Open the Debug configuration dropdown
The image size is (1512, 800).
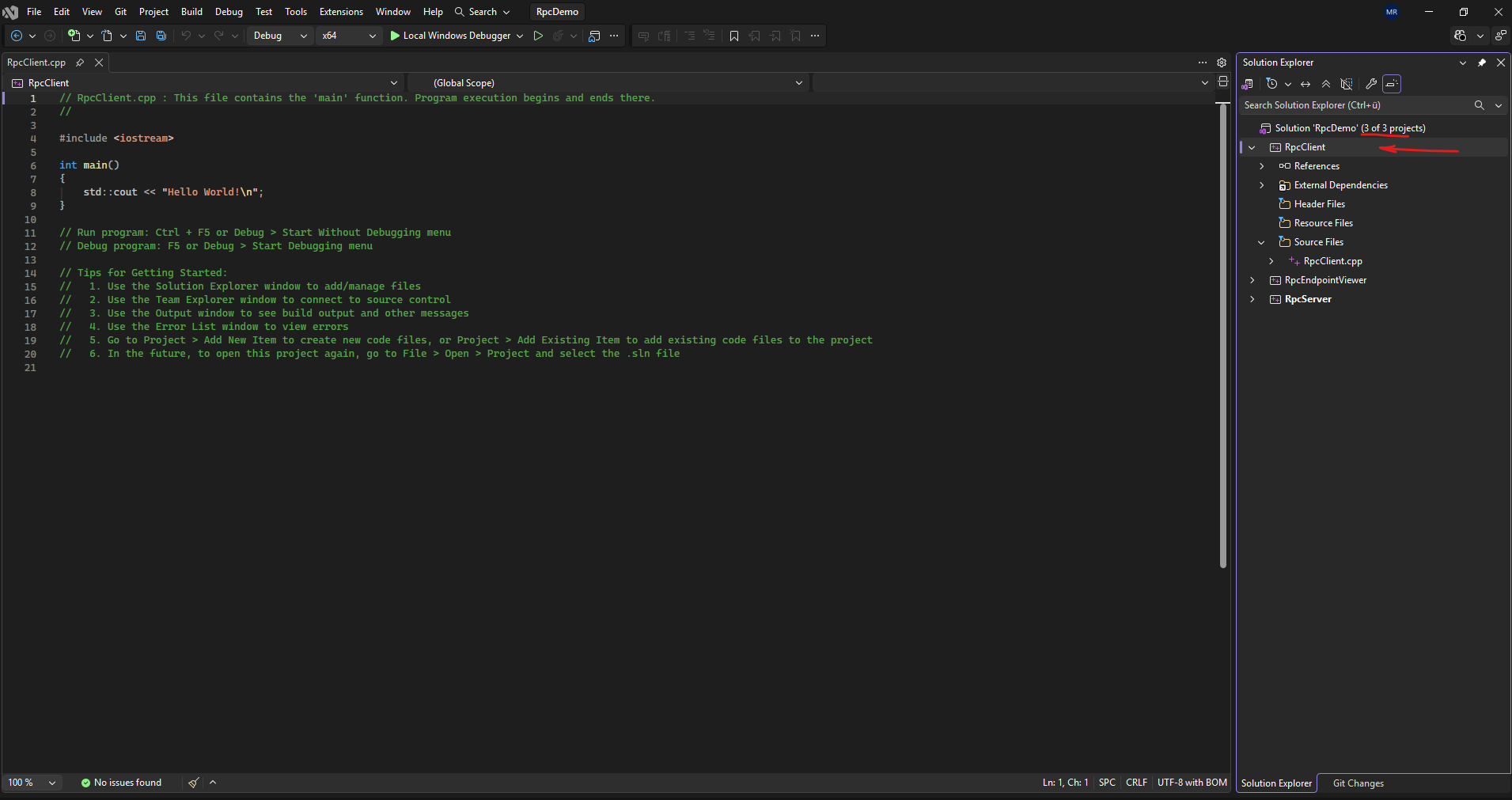coord(280,36)
